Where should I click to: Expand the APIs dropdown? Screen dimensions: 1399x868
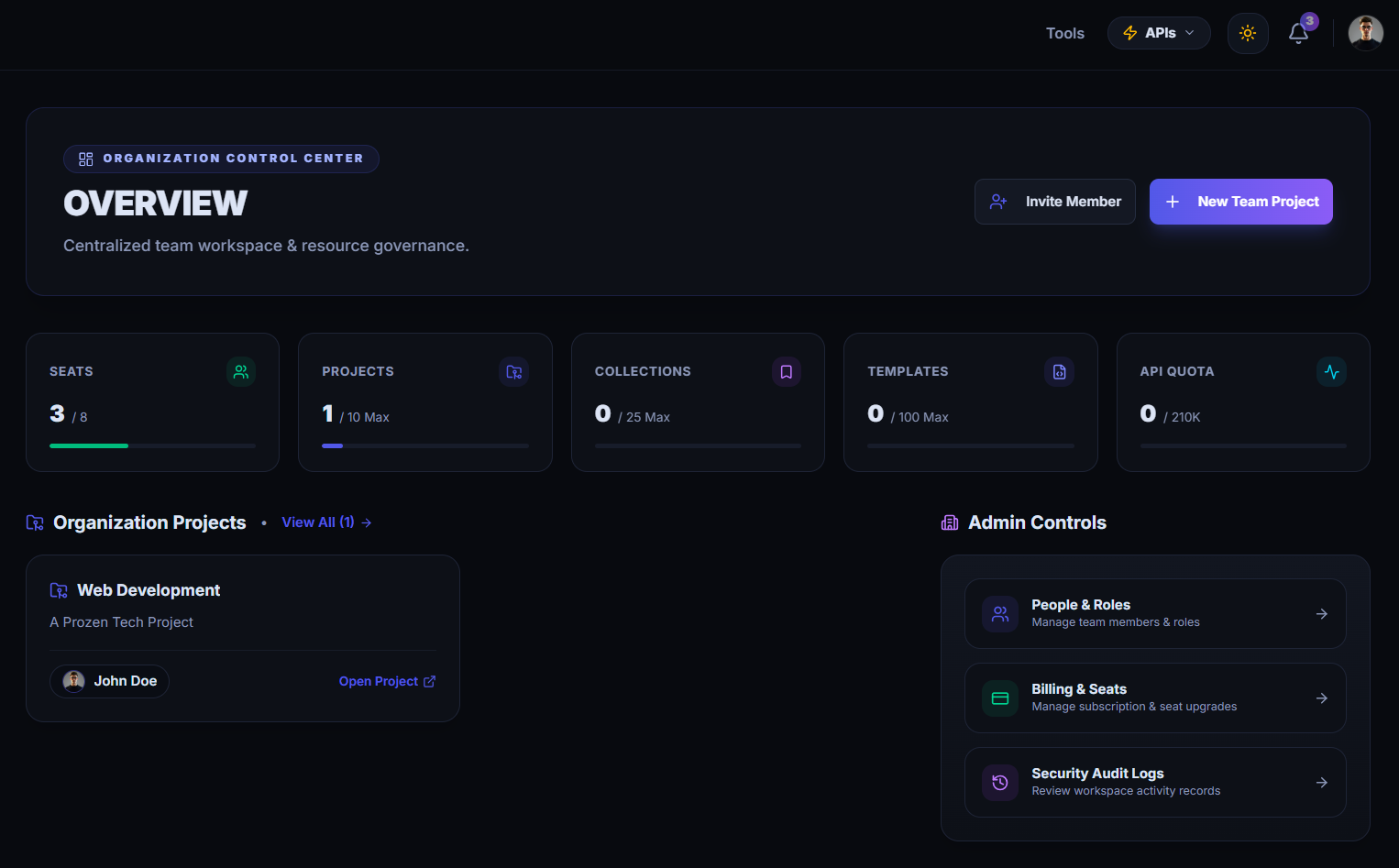[x=1159, y=33]
